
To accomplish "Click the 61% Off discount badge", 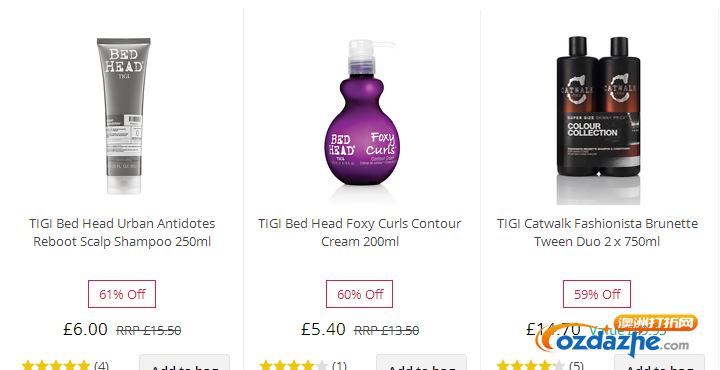I will [122, 294].
